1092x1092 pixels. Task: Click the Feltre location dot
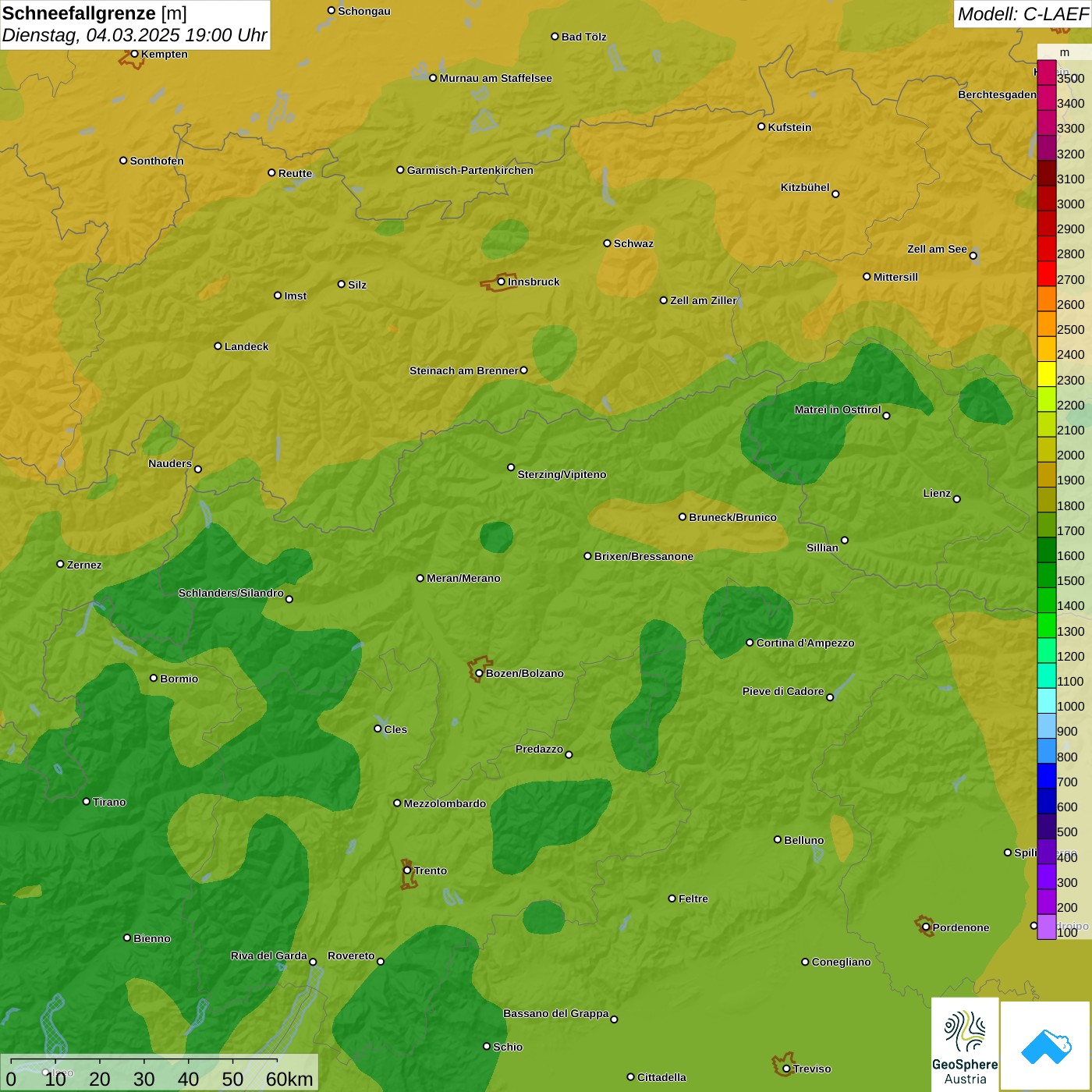pyautogui.click(x=672, y=899)
